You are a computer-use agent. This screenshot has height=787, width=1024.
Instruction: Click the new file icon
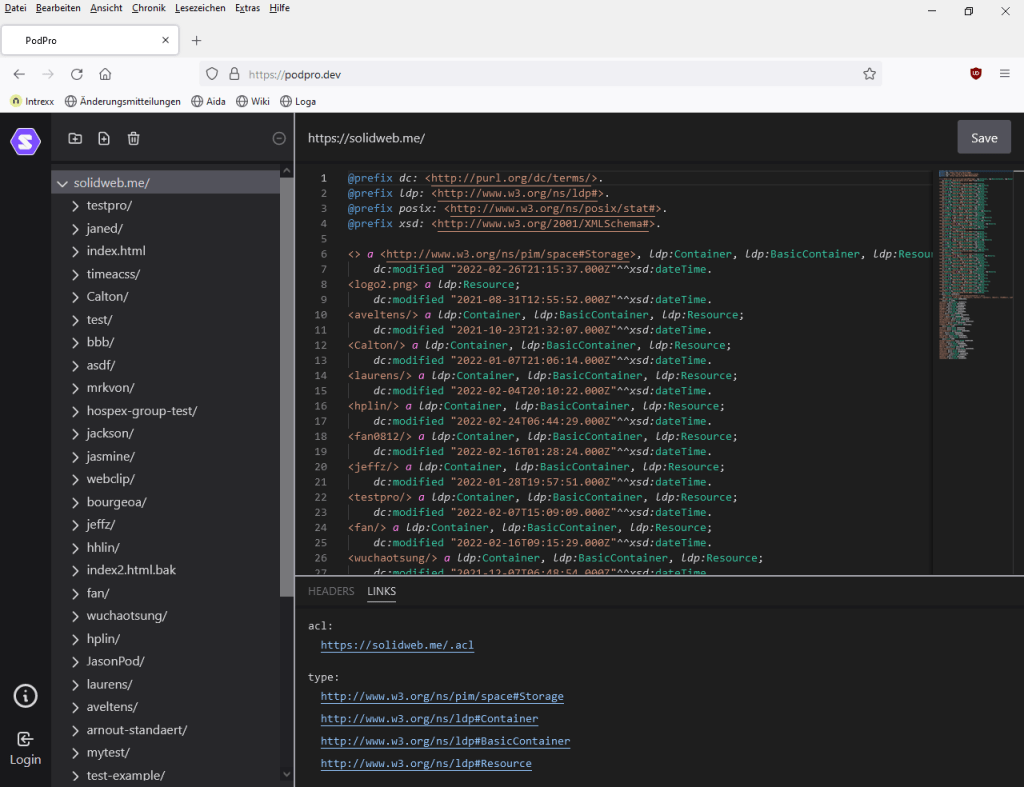[x=104, y=139]
